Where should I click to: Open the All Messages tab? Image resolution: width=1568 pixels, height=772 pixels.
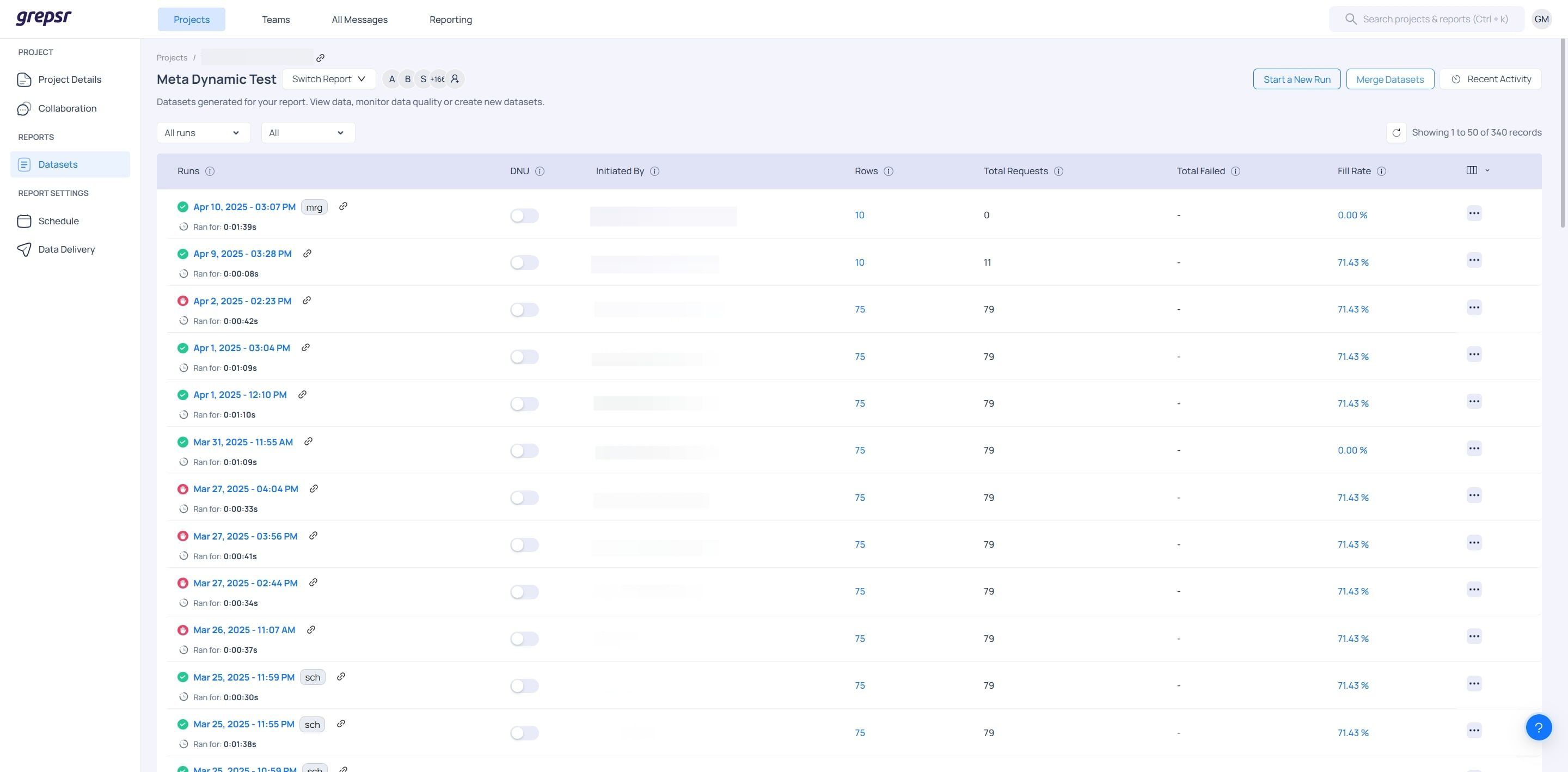pos(360,20)
